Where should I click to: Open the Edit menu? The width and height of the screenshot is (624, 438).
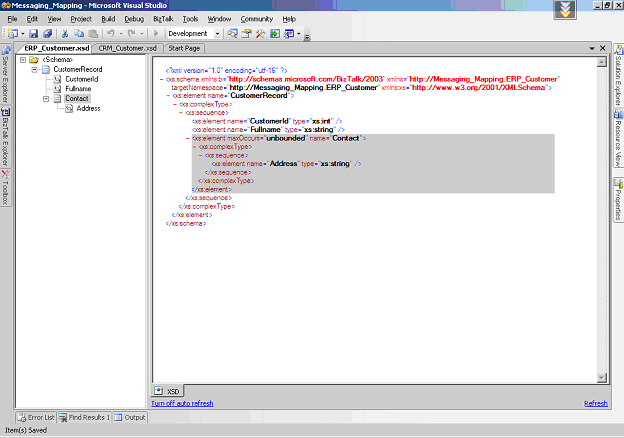[x=32, y=19]
